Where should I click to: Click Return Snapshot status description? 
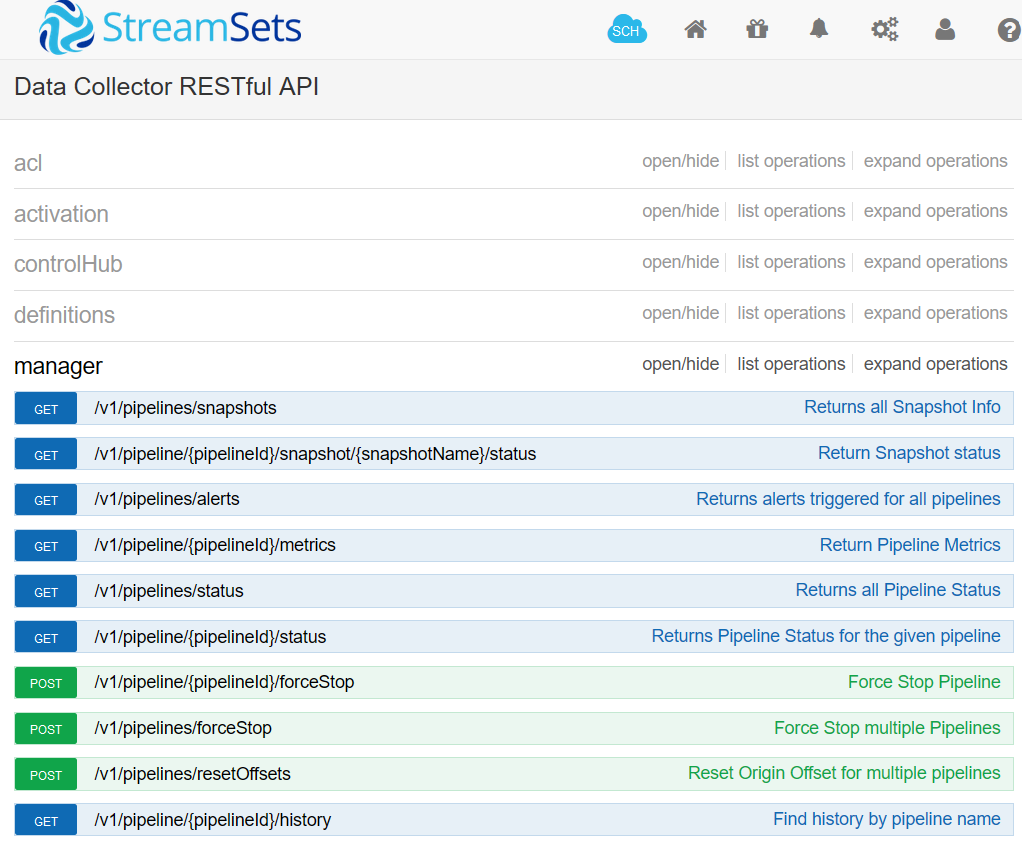tap(909, 453)
